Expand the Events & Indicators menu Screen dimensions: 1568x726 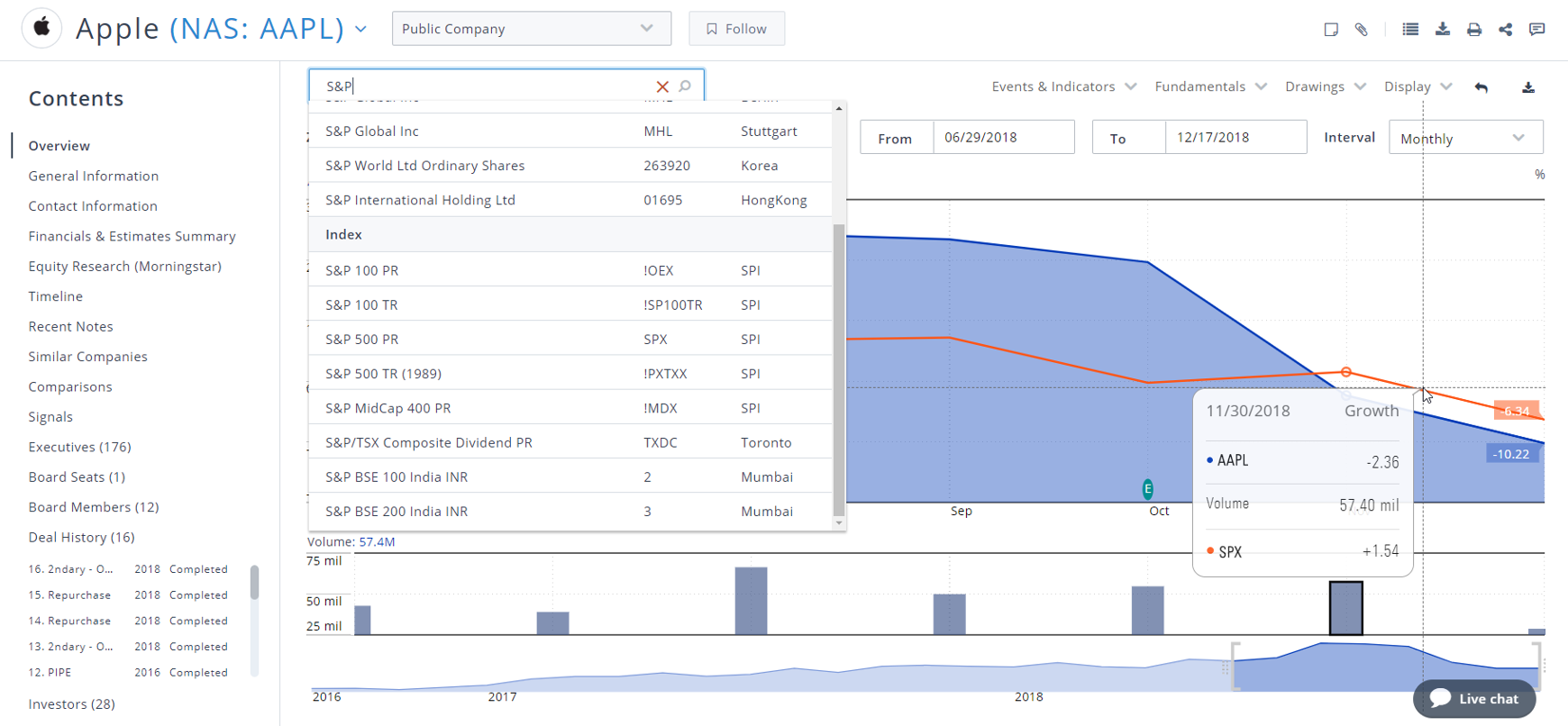pos(1064,86)
